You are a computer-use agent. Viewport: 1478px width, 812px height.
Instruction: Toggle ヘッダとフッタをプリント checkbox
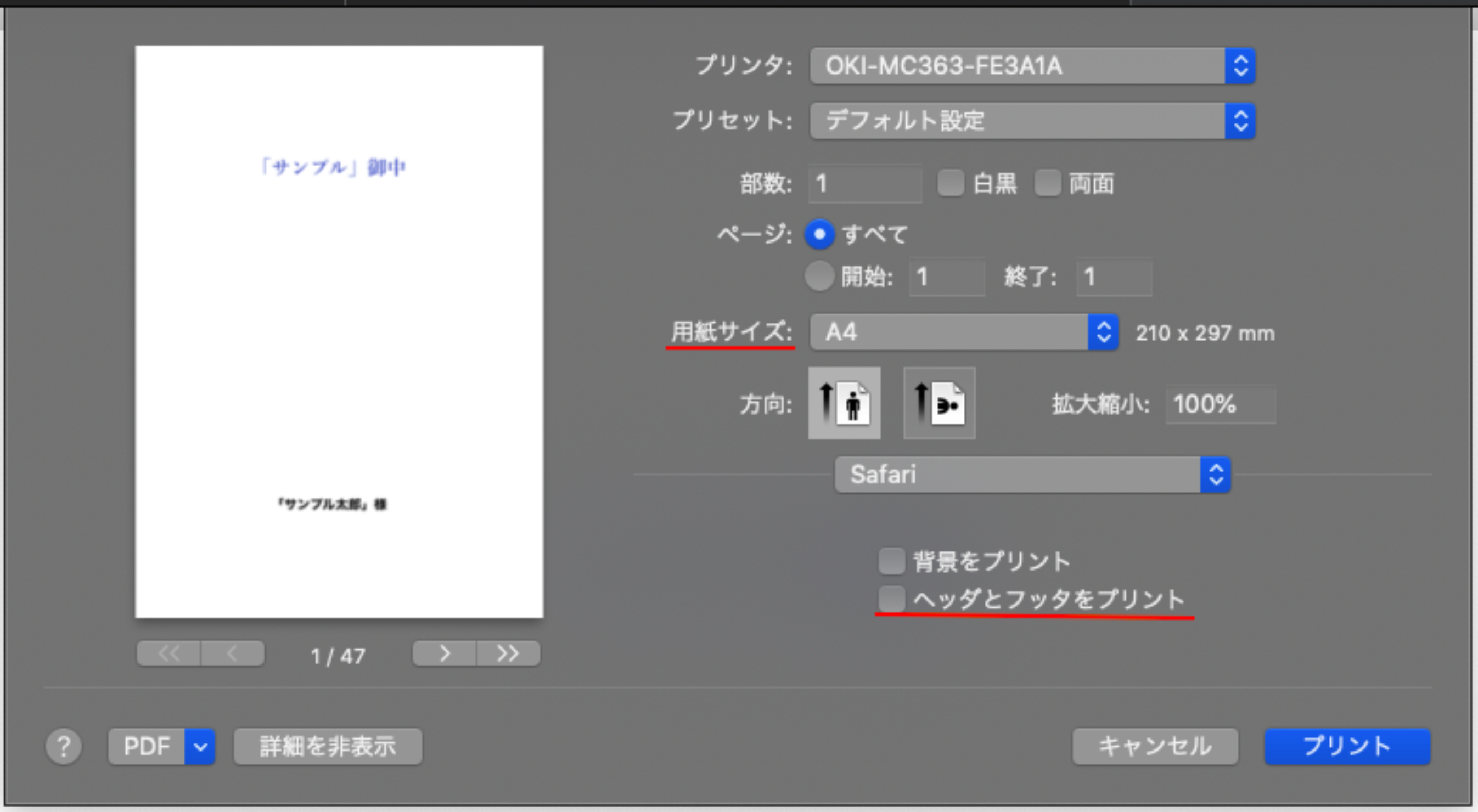click(892, 599)
